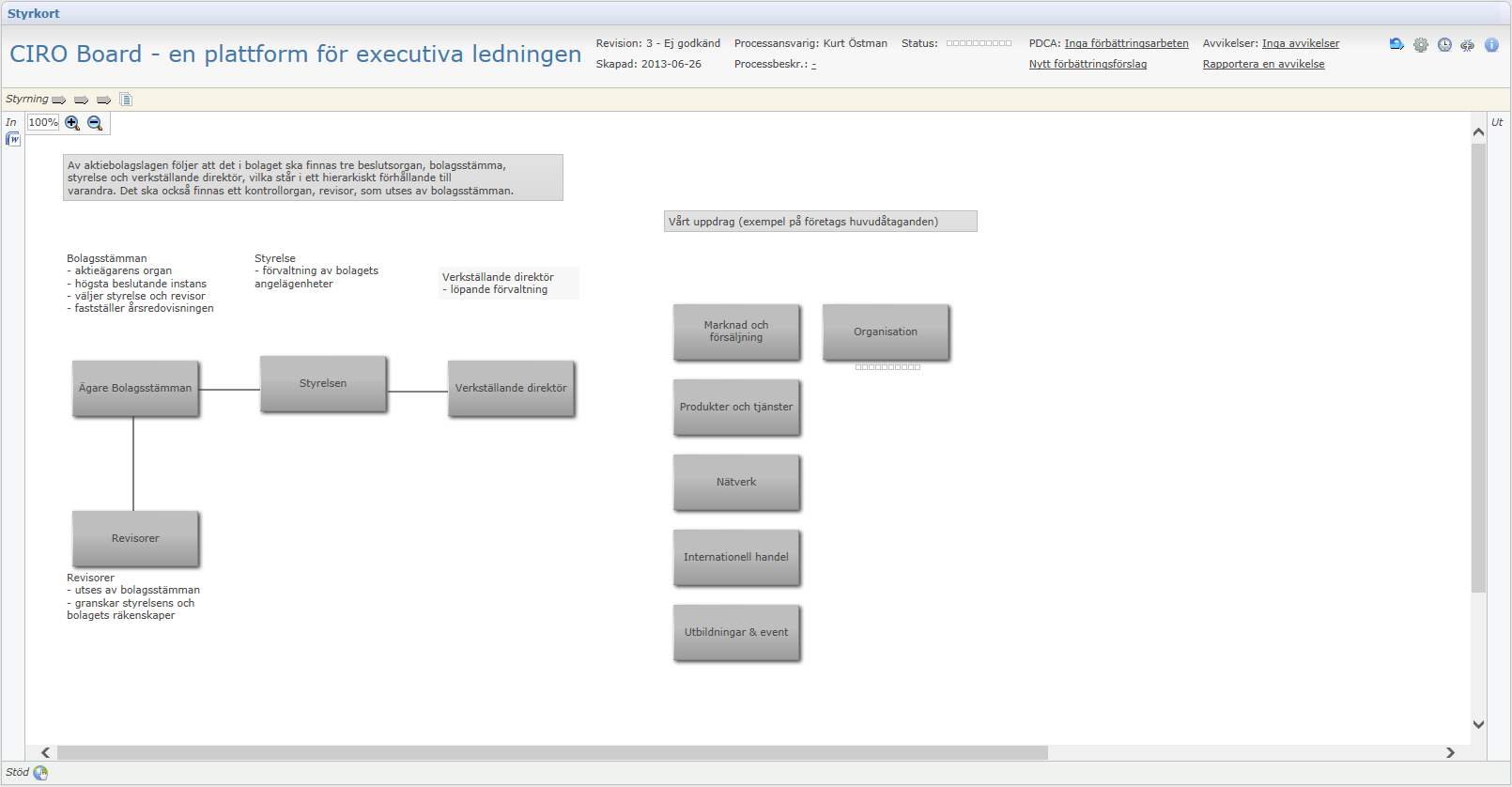Open the gear settings icon
The width and height of the screenshot is (1512, 787).
click(x=1420, y=45)
